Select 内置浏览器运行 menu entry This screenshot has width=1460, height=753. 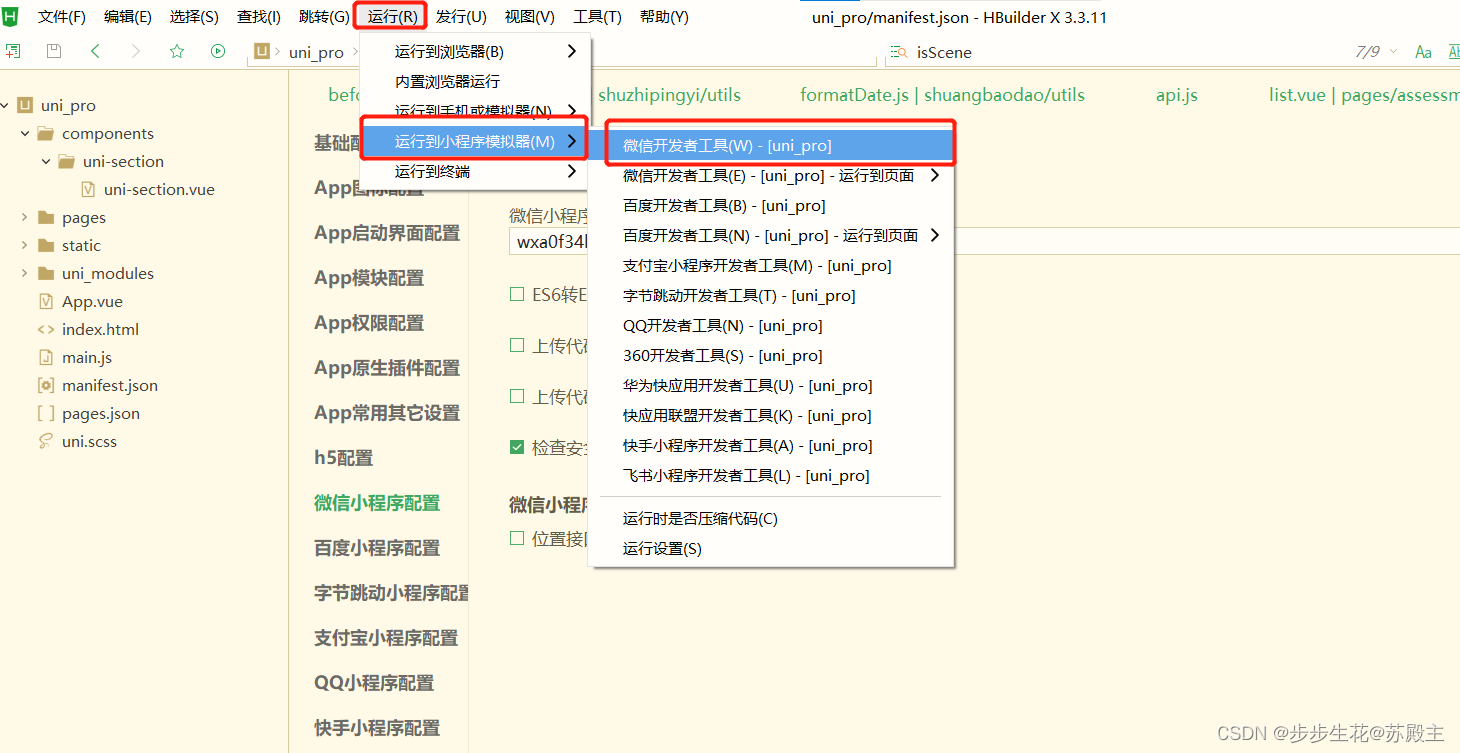pos(475,81)
